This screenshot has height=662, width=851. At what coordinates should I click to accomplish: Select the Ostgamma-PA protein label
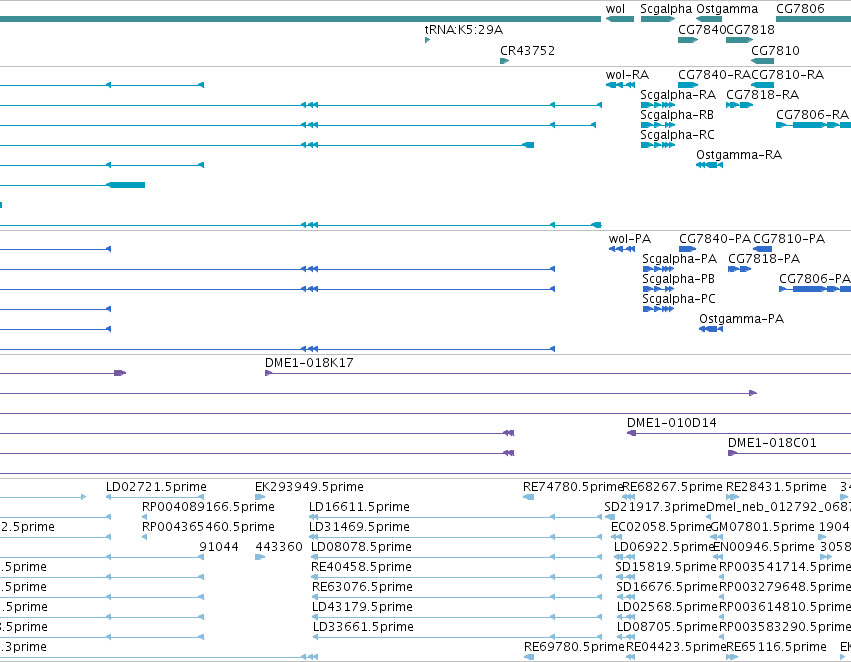pos(741,320)
